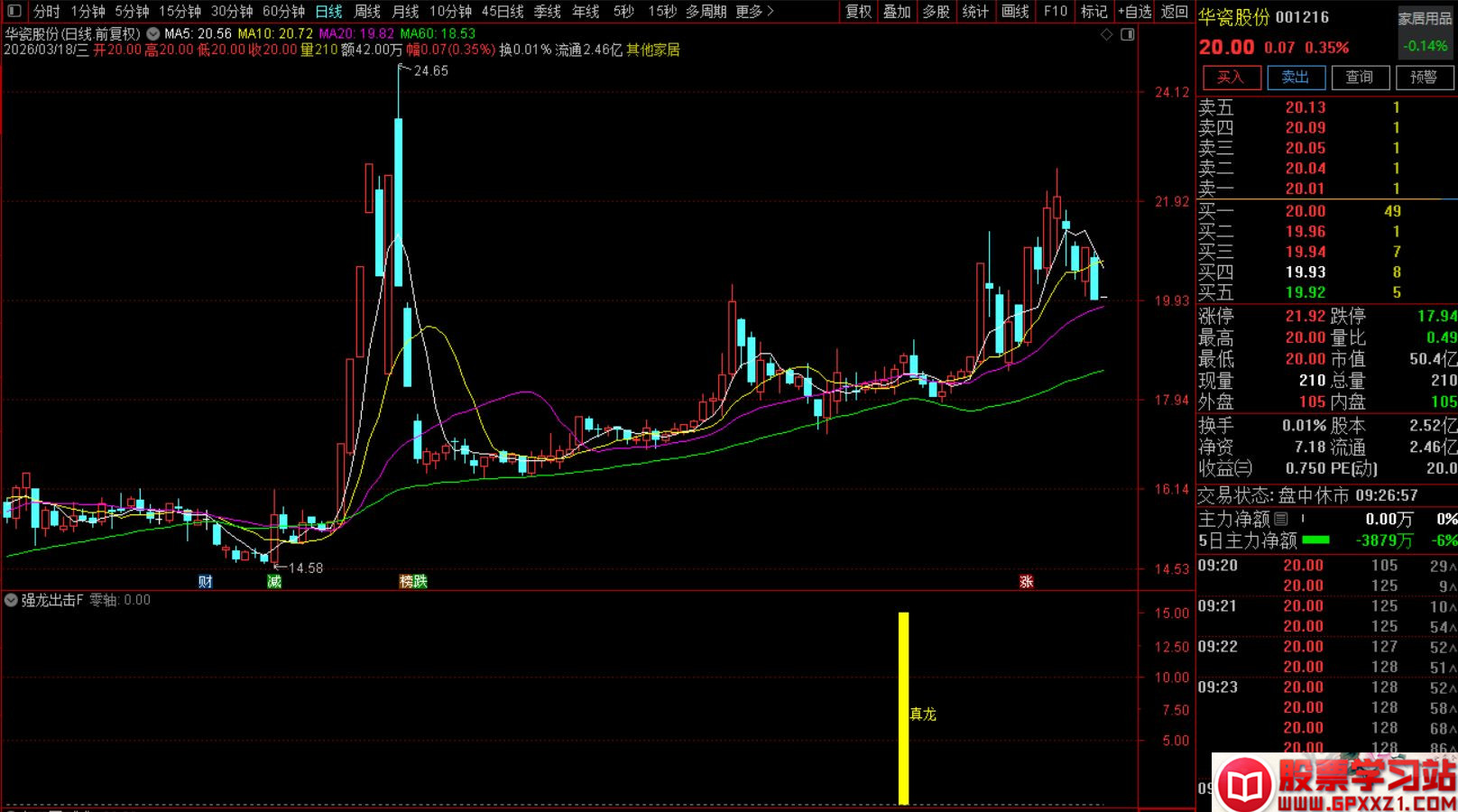
Task: Click the 预警 alert button
Action: 1424,78
